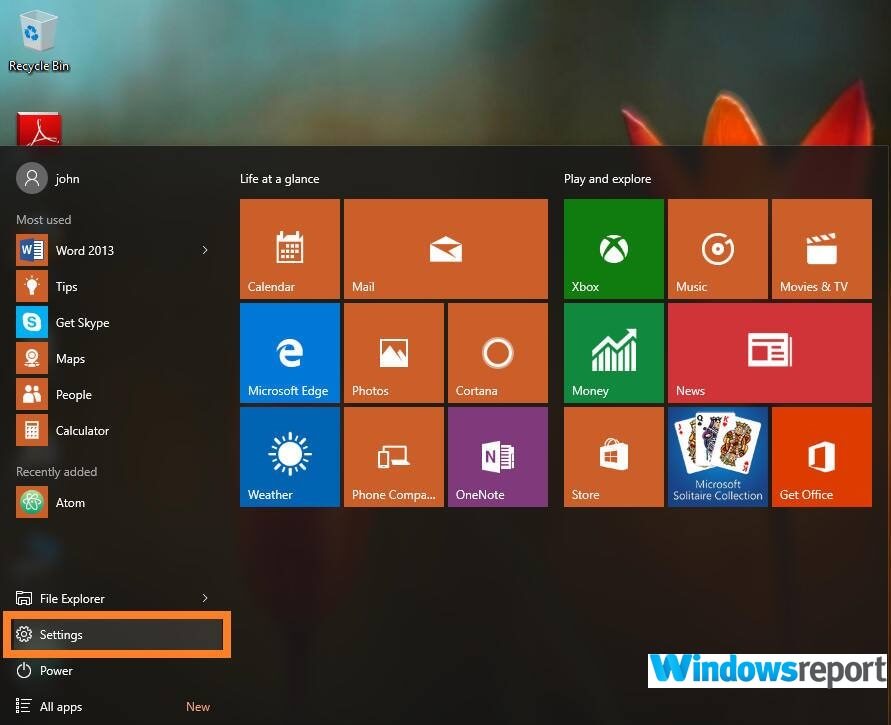This screenshot has height=725, width=891.
Task: Open the Mail tile
Action: pos(445,248)
